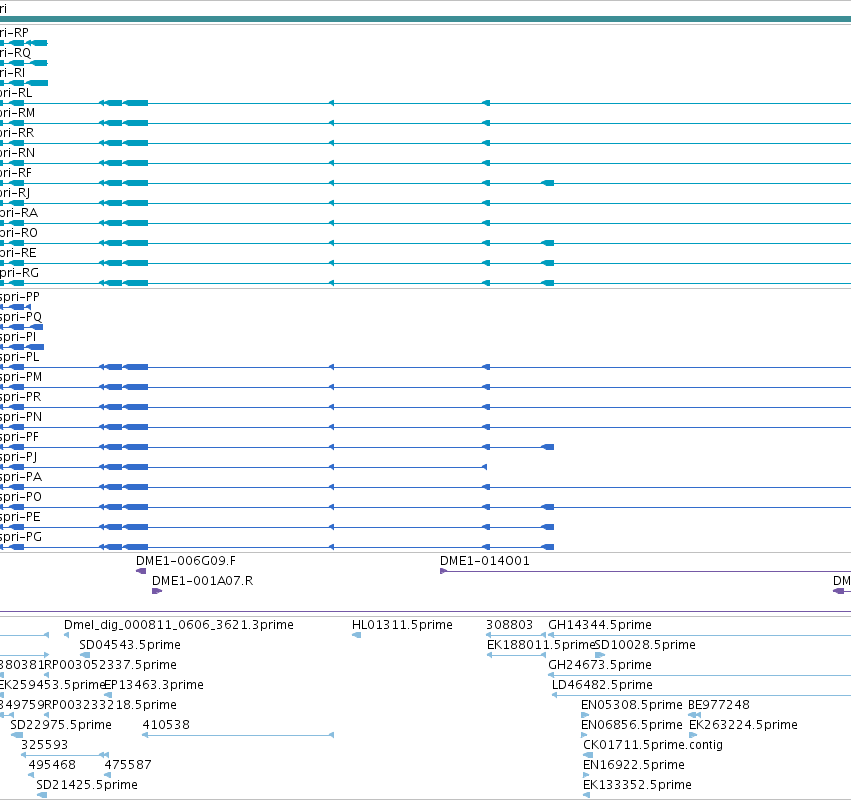Click the EK133352.5prime EST label
Viewport: 851px width, 800px height.
[x=637, y=785]
